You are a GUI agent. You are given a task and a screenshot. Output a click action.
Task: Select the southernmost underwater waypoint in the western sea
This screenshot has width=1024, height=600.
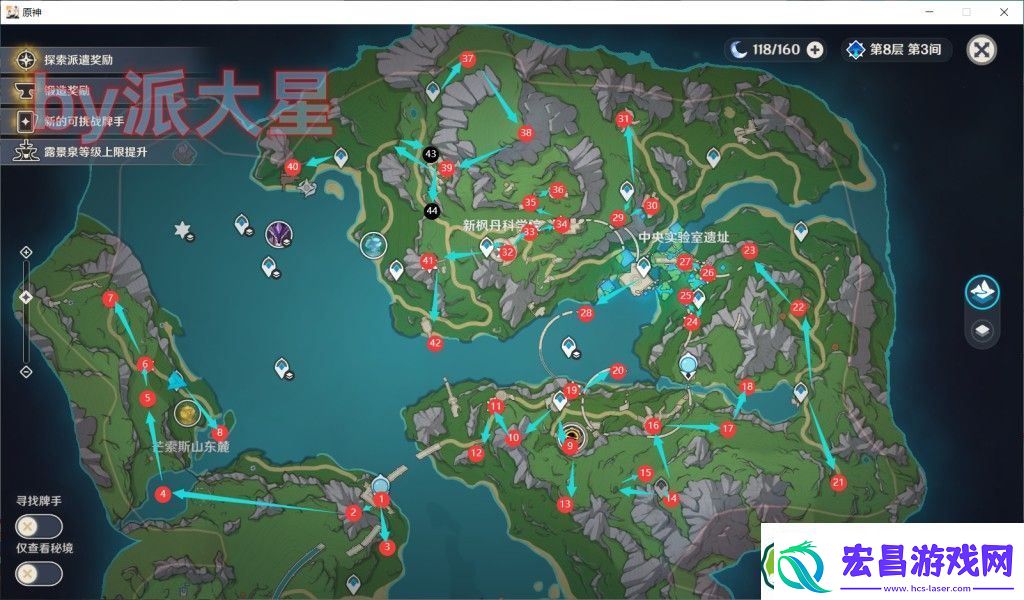(x=282, y=368)
